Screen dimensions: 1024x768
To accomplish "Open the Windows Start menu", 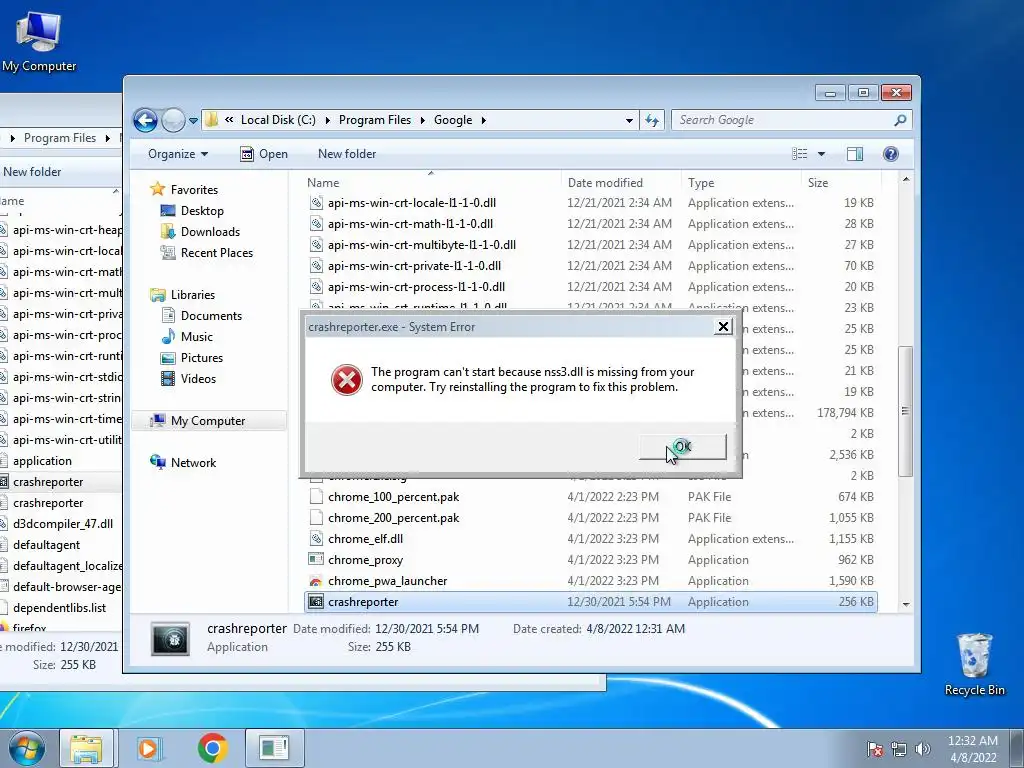I will pos(26,748).
